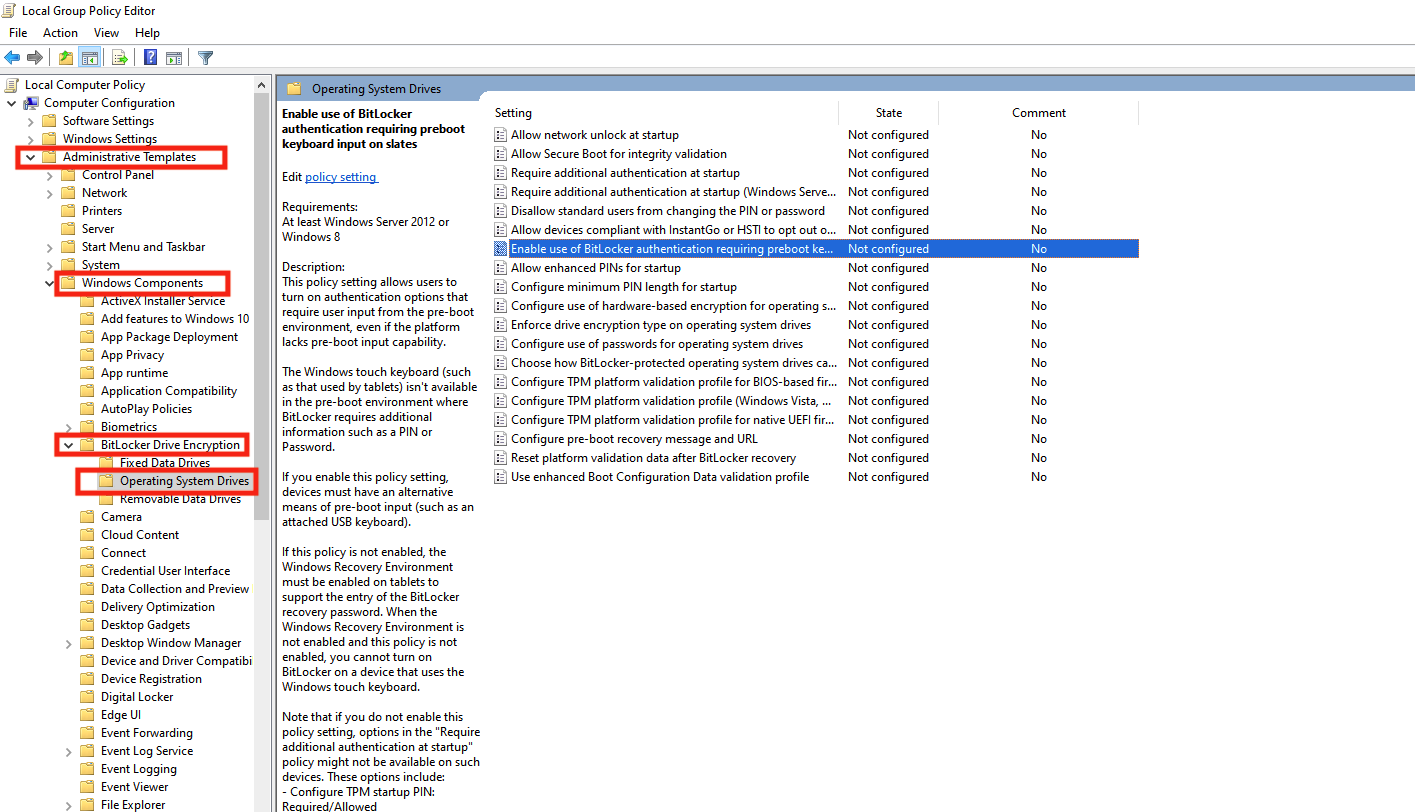The image size is (1415, 812).
Task: Select the Operating System Drives tree folder
Action: (184, 481)
